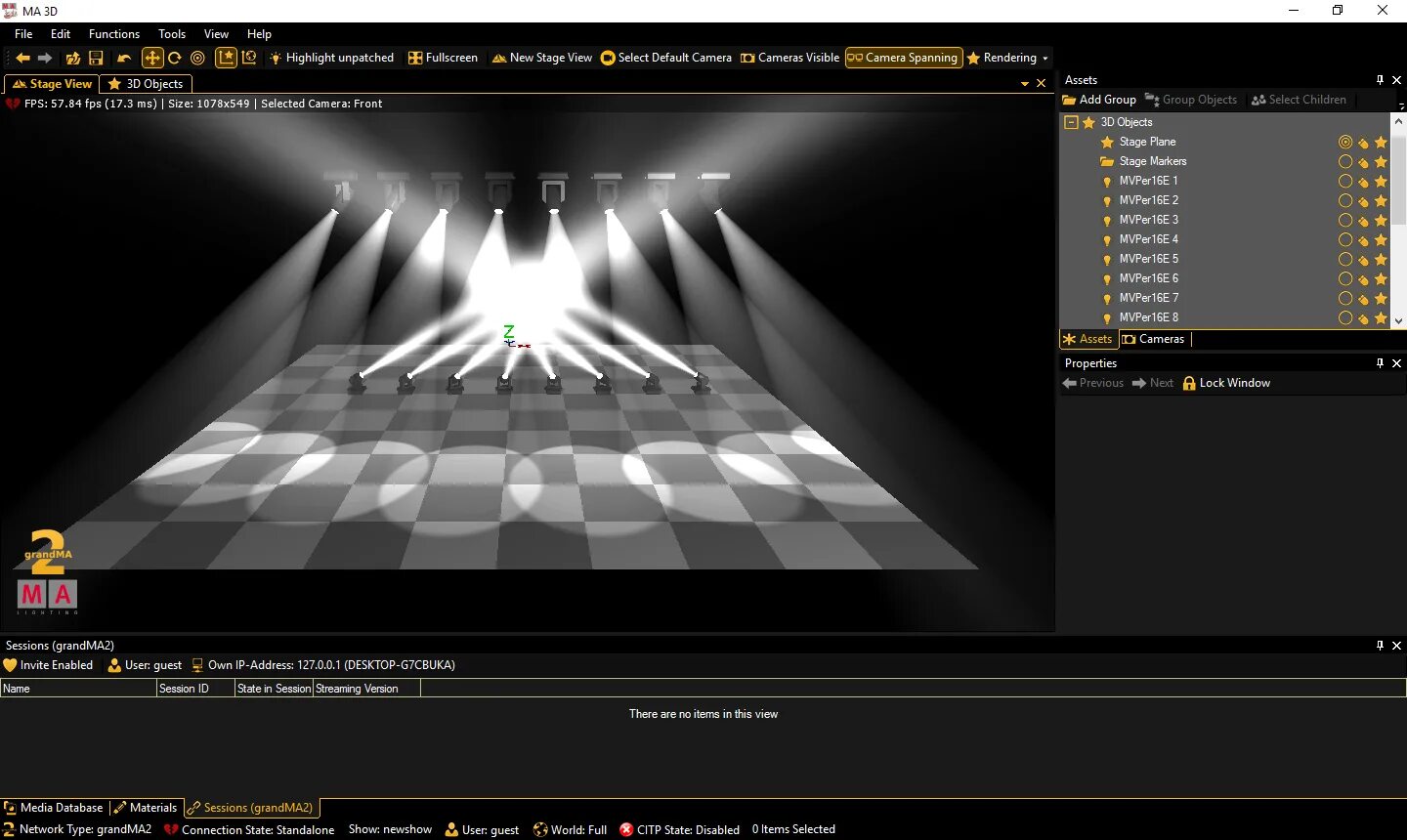
Task: Open the Rendering dropdown arrow
Action: pyautogui.click(x=1045, y=59)
